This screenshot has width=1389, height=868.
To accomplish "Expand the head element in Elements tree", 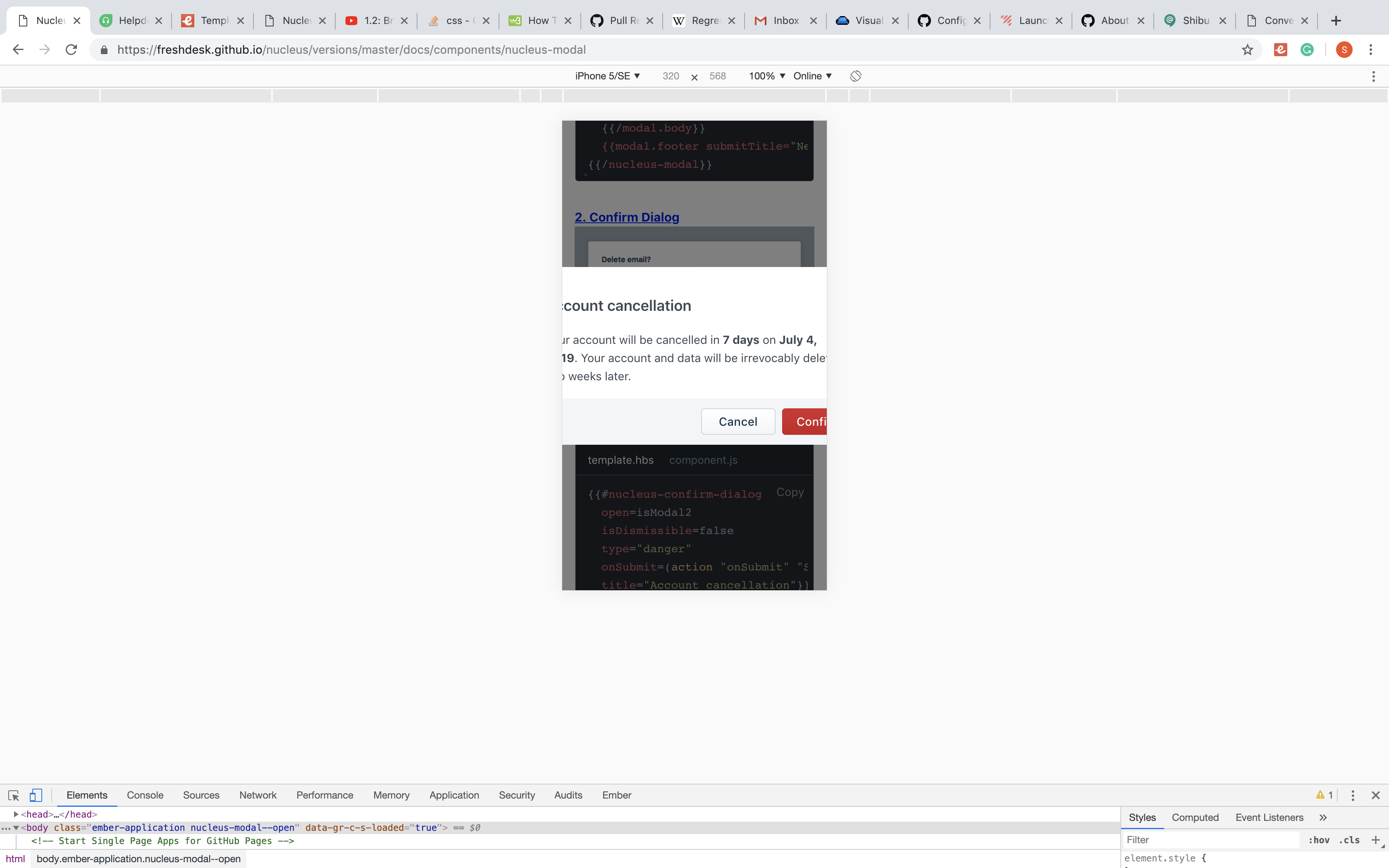I will [x=15, y=813].
